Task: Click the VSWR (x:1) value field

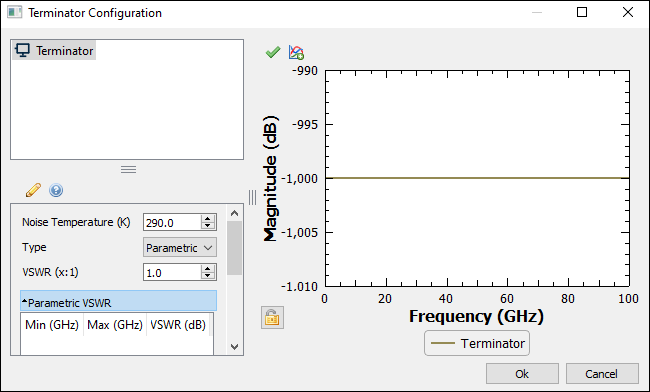Action: point(172,273)
